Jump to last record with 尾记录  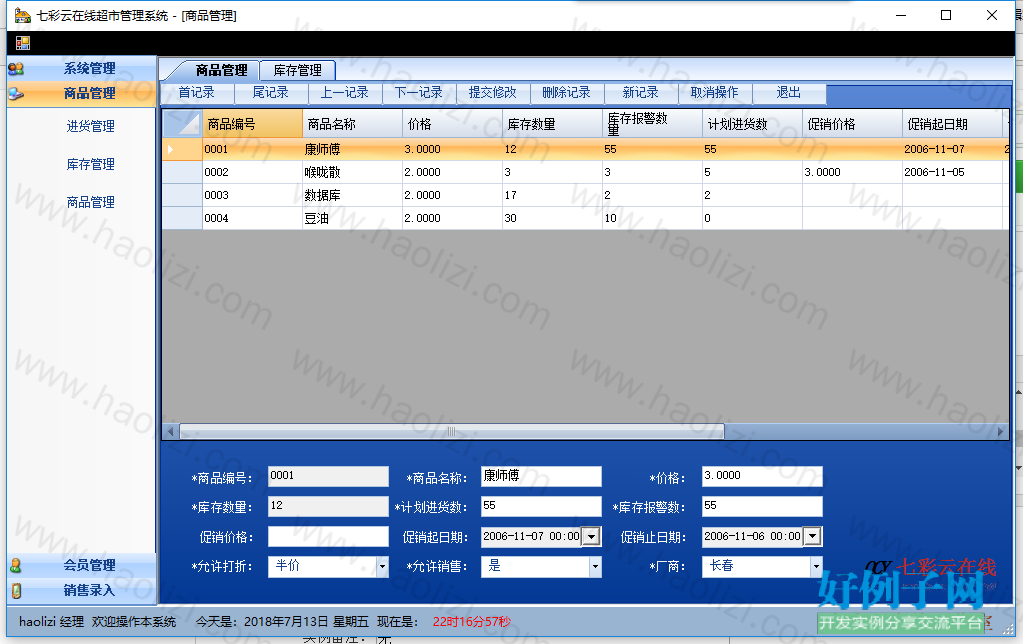271,93
